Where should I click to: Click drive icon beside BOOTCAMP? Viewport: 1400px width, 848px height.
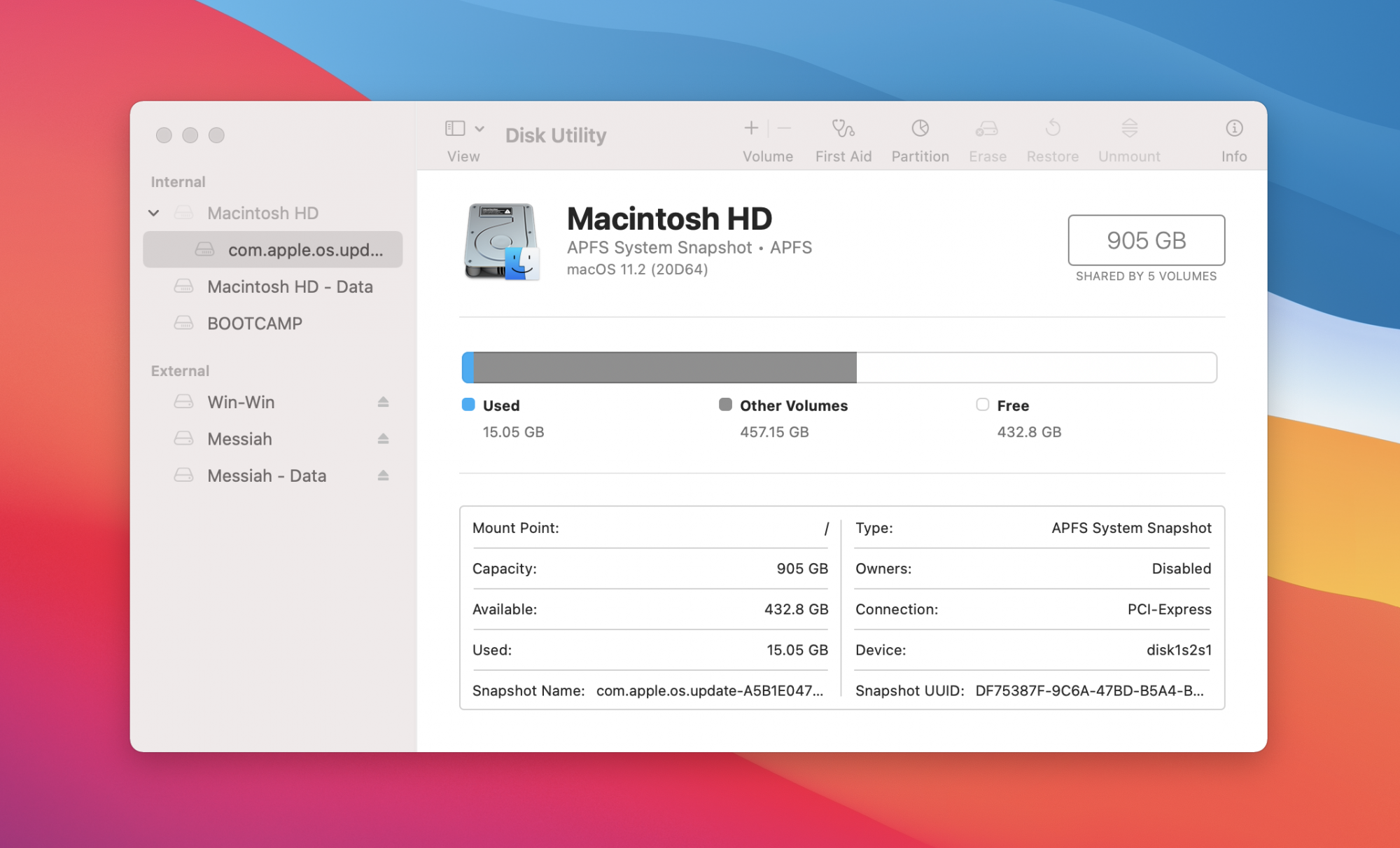pyautogui.click(x=183, y=323)
